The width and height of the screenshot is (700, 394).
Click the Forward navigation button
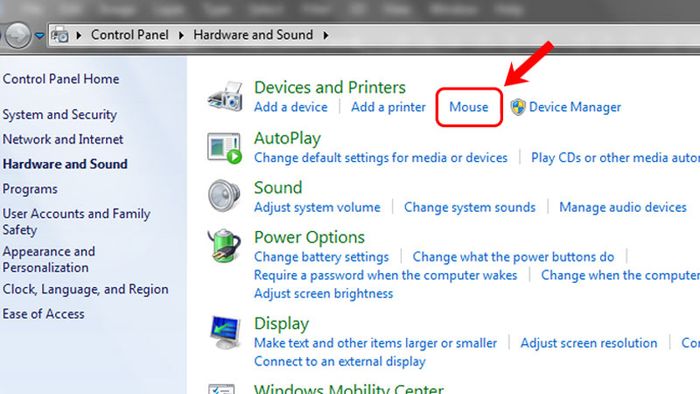point(18,34)
